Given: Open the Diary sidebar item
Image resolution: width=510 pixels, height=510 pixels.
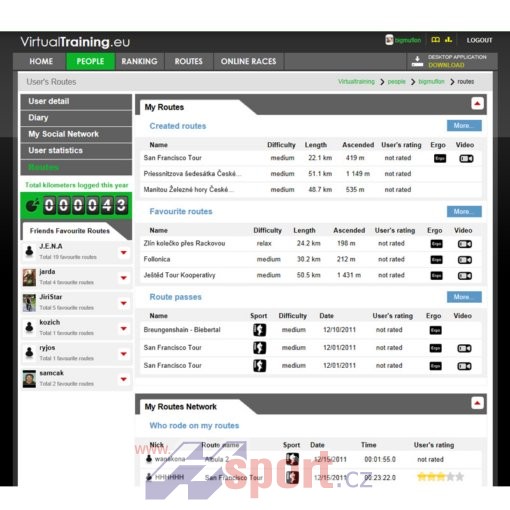Looking at the screenshot, I should pos(76,118).
